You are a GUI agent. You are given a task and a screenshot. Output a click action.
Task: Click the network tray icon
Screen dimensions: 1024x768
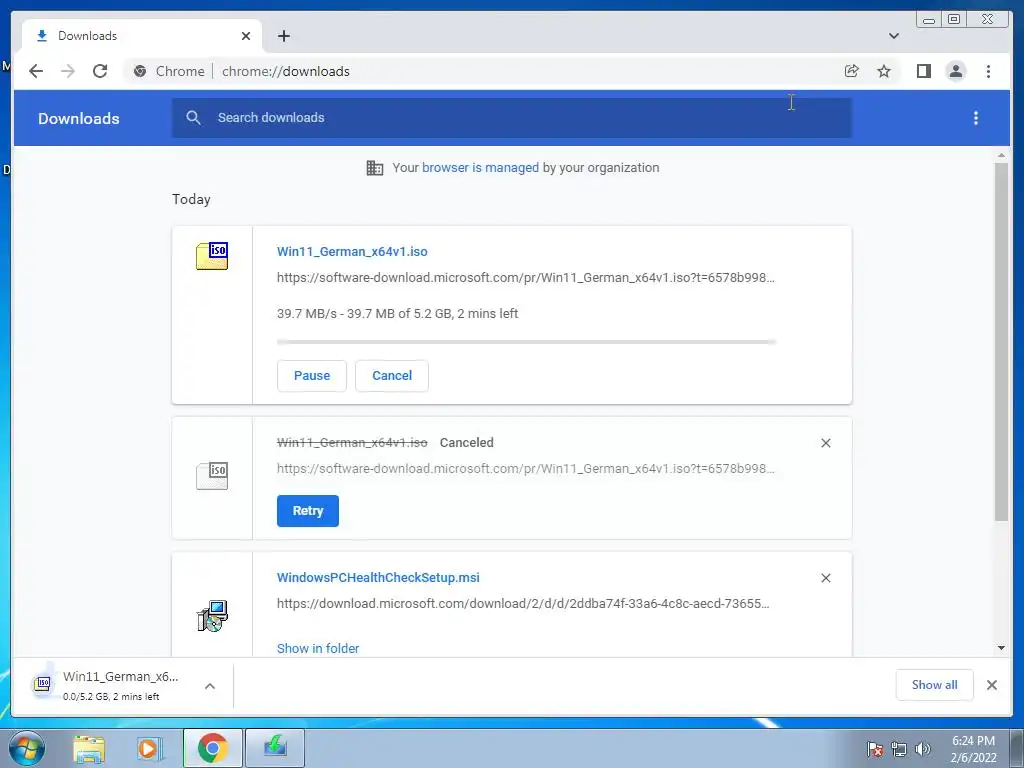click(x=899, y=749)
